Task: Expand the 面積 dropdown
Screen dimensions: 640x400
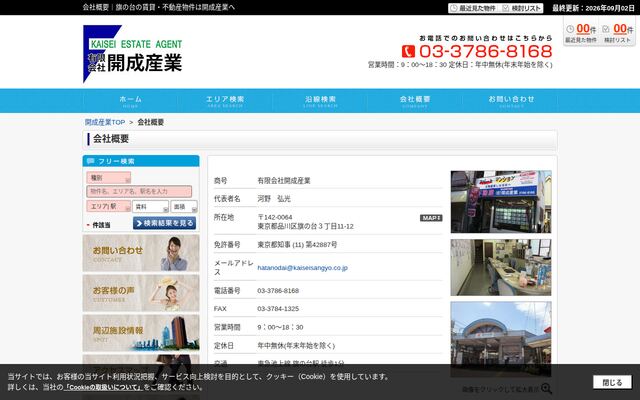Action: [x=184, y=207]
